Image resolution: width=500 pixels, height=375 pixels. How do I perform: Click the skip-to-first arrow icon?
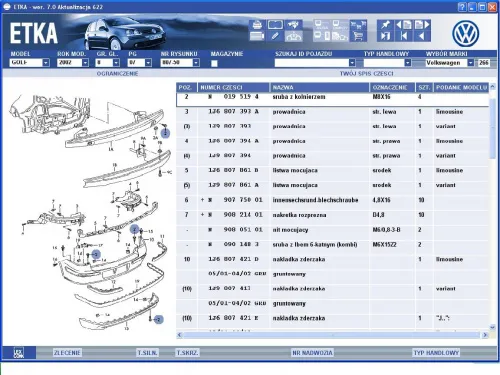[404, 36]
